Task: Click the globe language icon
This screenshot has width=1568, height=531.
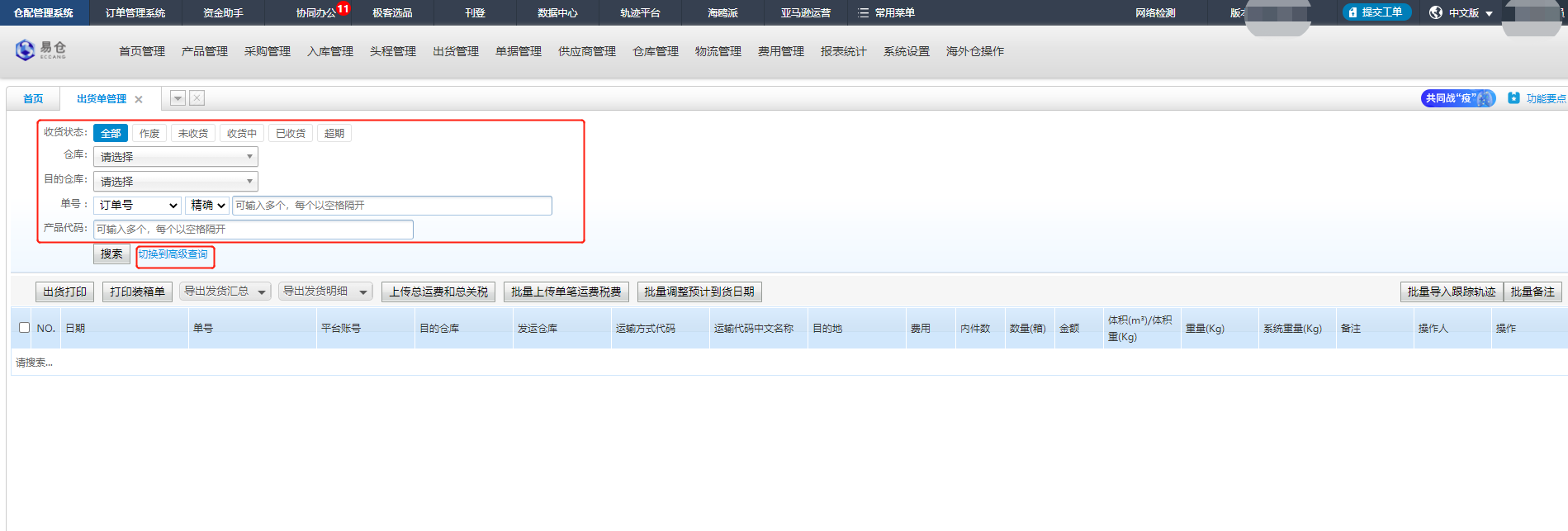Action: (1436, 13)
